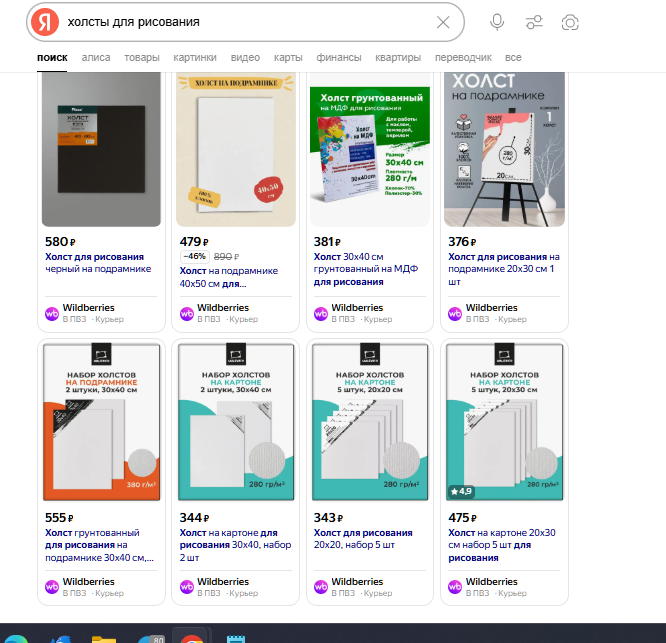Open 479 ₽ canvas 40x50 title link
The height and width of the screenshot is (643, 666).
228,276
